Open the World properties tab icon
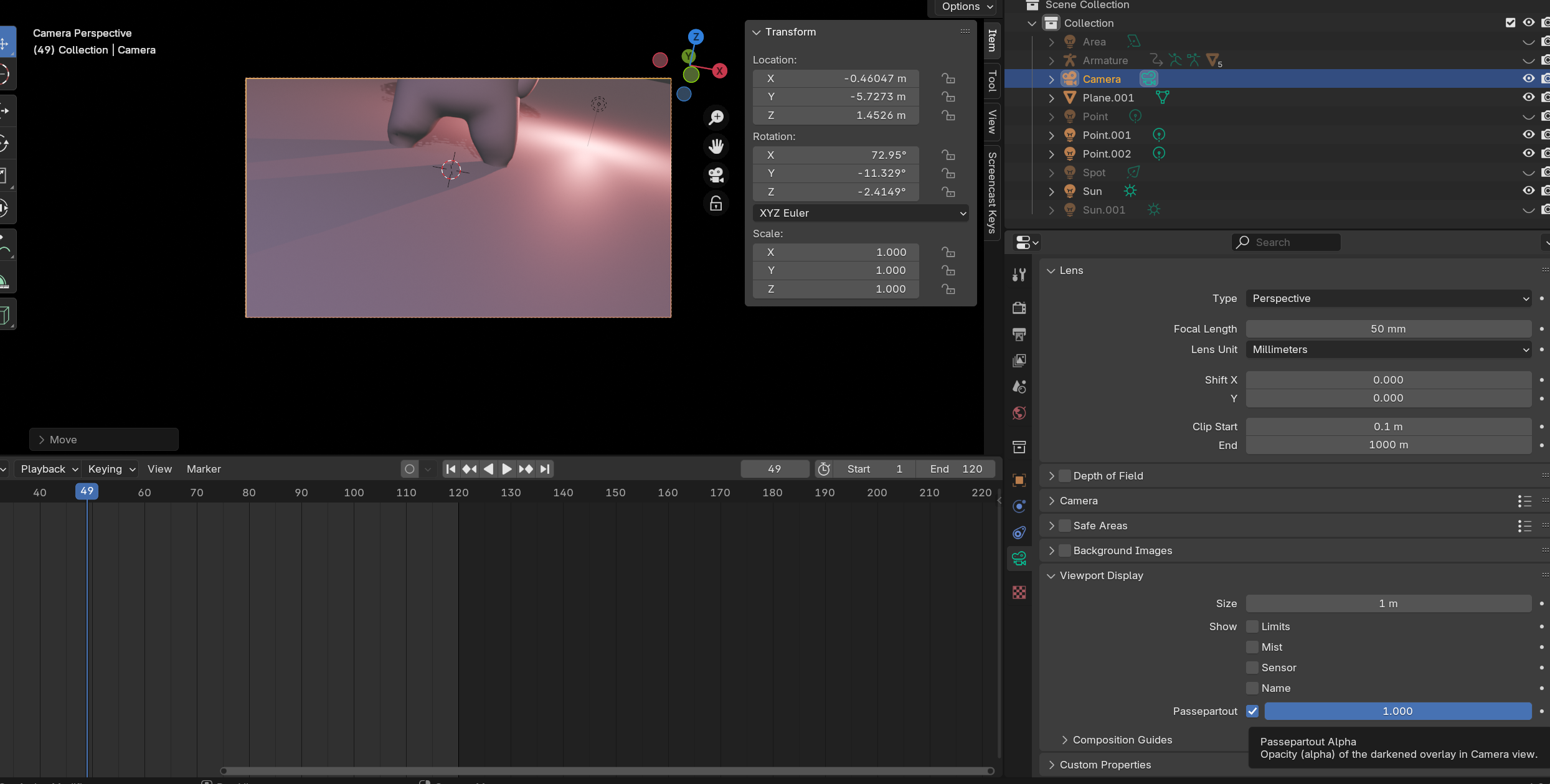 1019,413
